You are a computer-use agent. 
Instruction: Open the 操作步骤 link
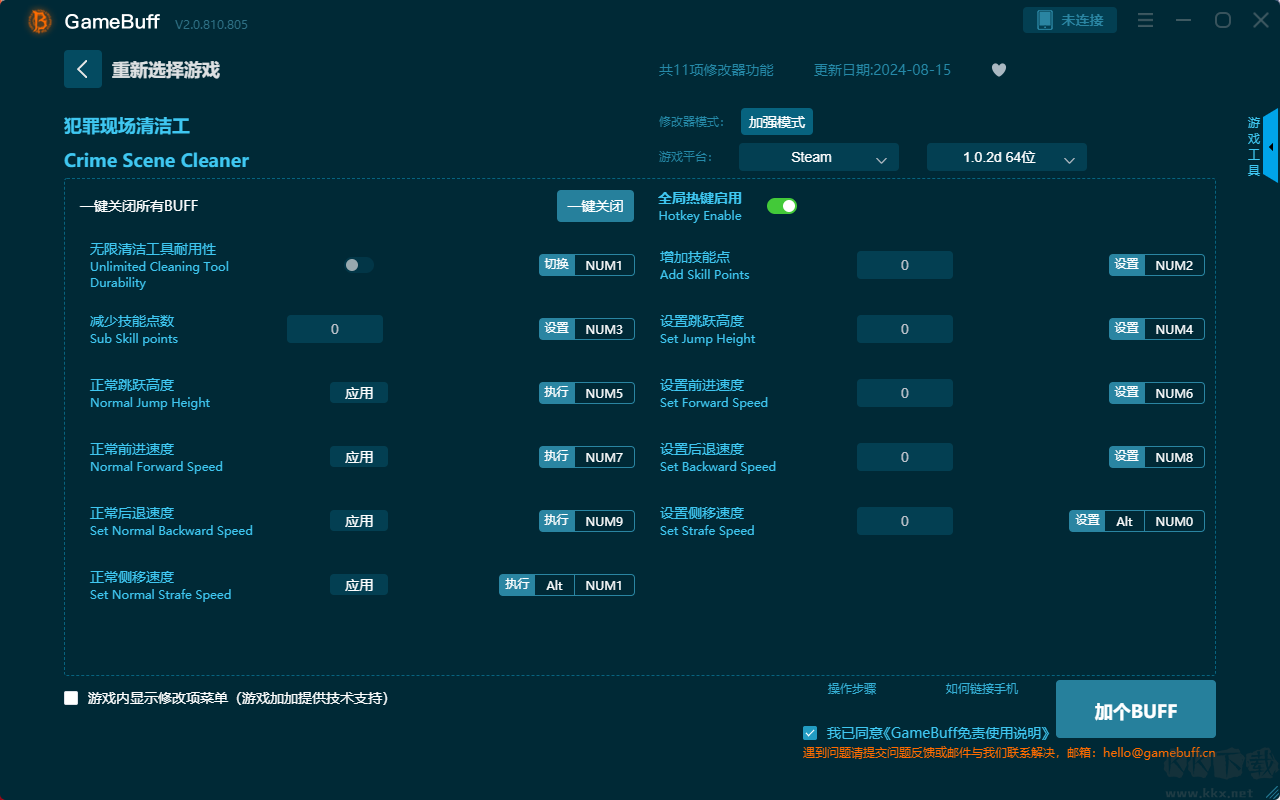[852, 689]
